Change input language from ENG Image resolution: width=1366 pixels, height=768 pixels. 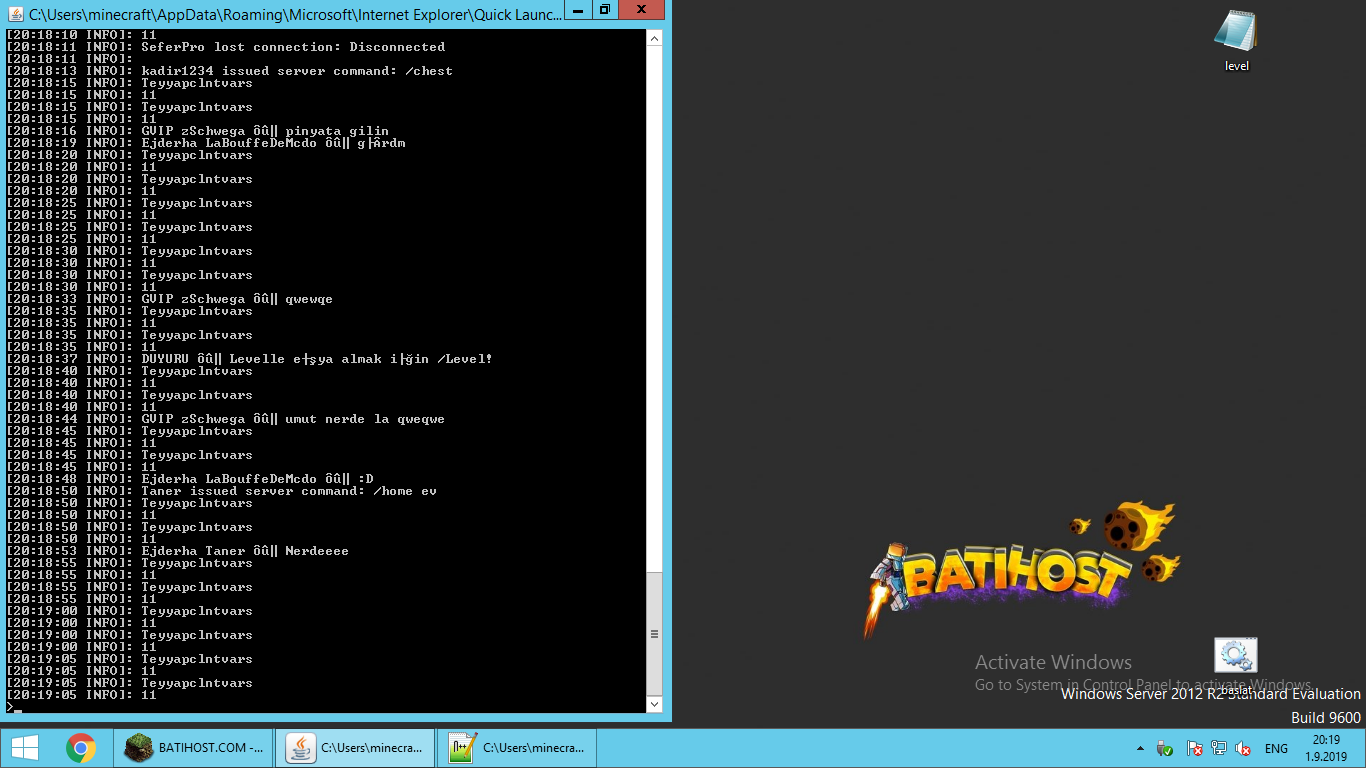click(x=1276, y=748)
